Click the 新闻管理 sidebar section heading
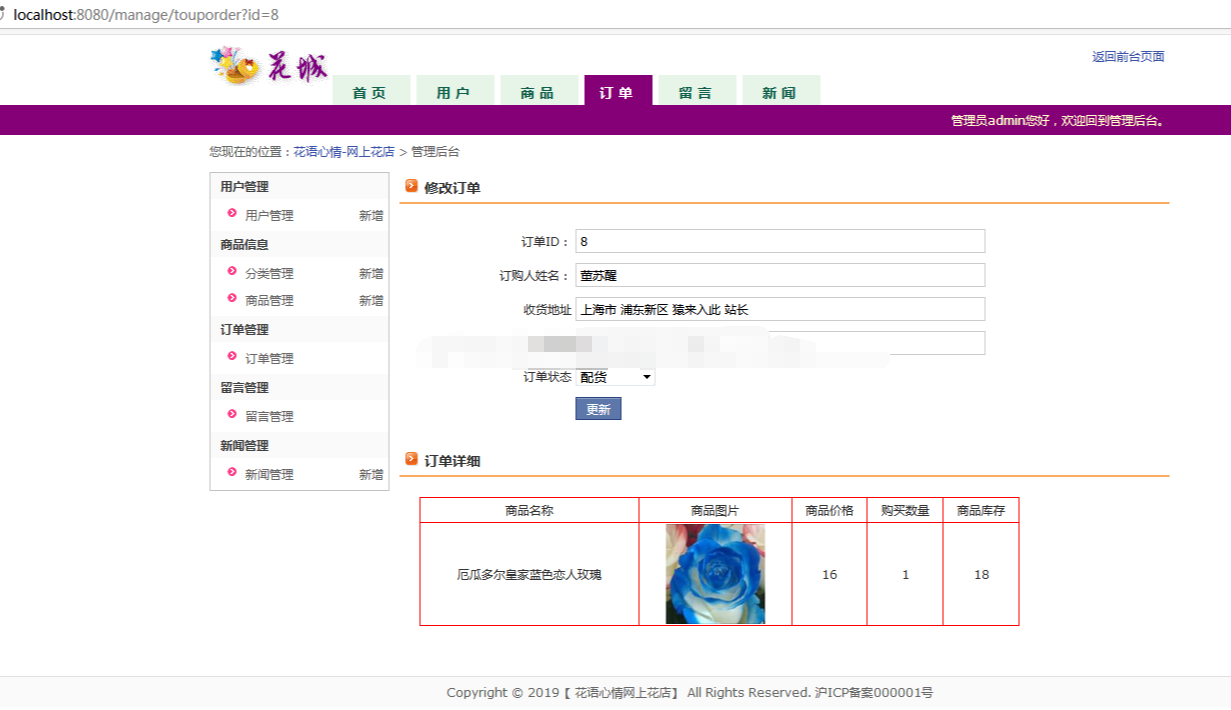The image size is (1231, 710). [x=244, y=445]
